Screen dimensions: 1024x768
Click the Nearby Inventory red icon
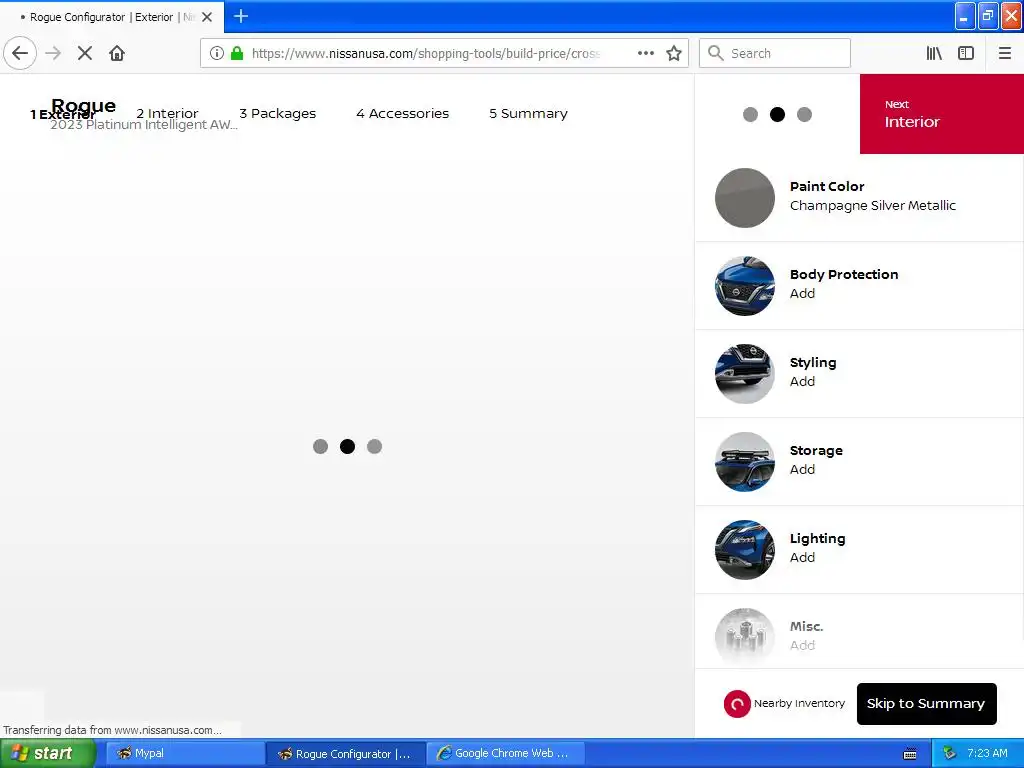pos(737,704)
